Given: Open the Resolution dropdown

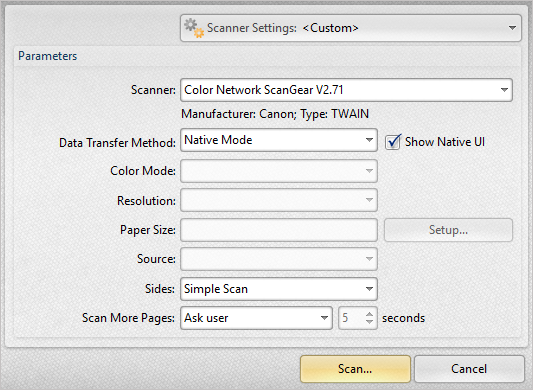Looking at the screenshot, I should pyautogui.click(x=279, y=200).
